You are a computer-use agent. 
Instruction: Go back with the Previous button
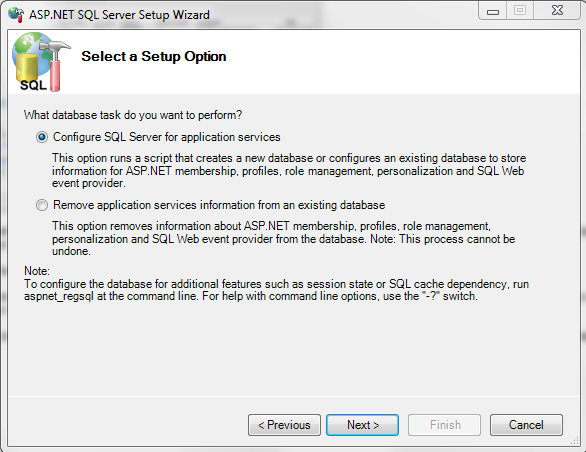[284, 425]
